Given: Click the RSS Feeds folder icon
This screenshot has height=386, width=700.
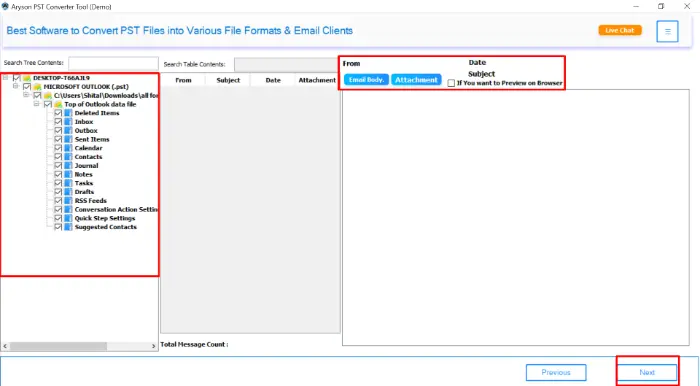Looking at the screenshot, I should 68,201.
